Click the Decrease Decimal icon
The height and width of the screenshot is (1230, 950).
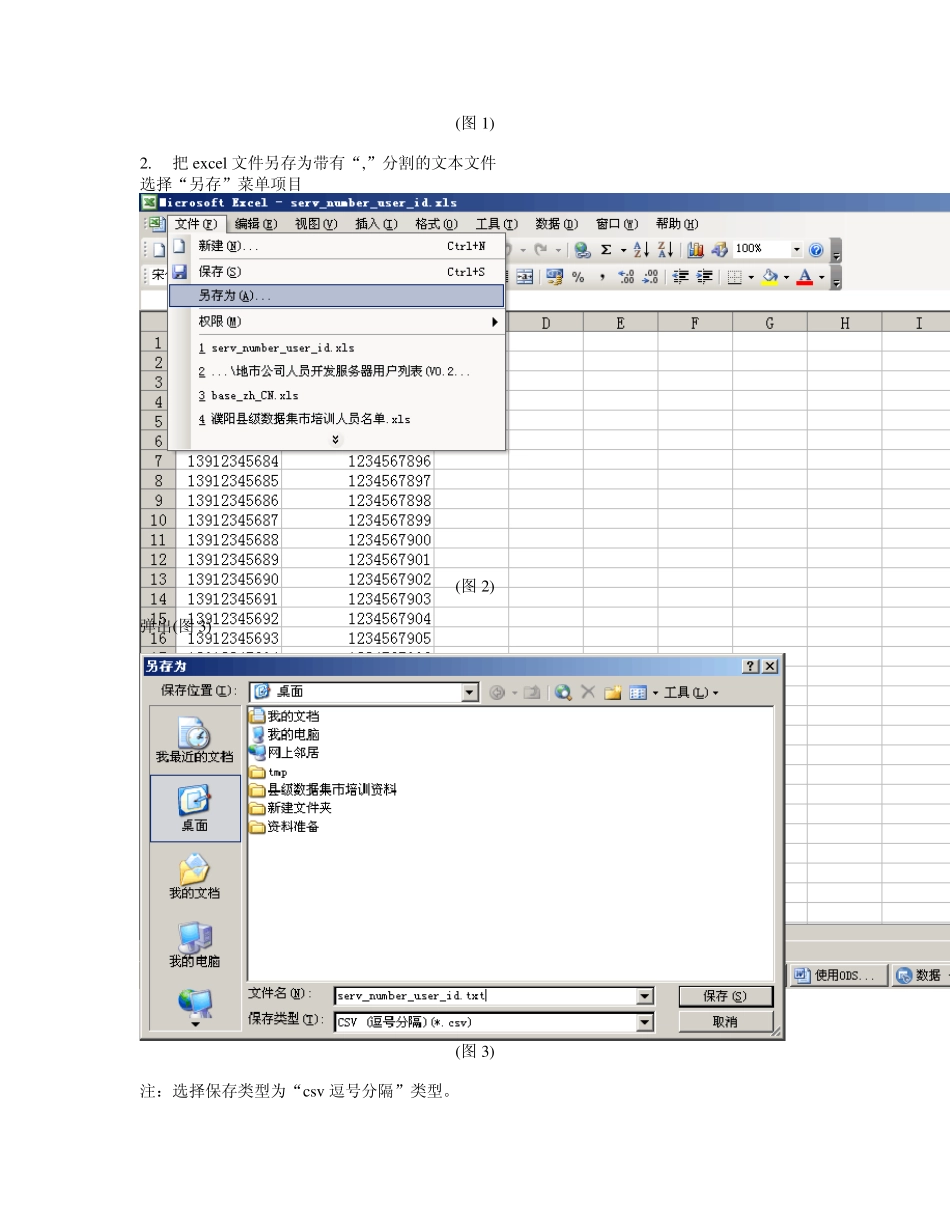[651, 277]
